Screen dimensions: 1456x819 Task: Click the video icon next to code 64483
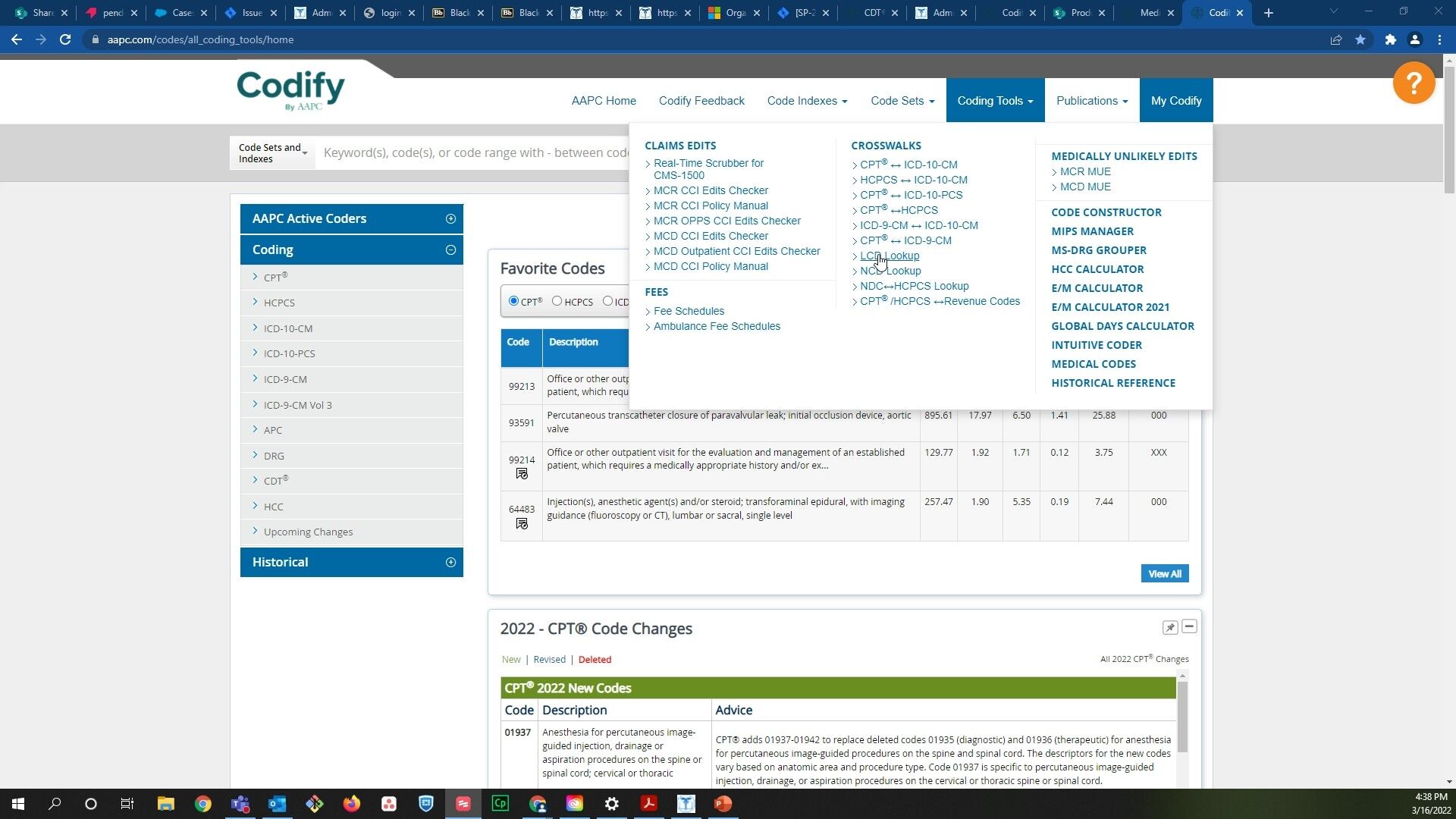(521, 523)
